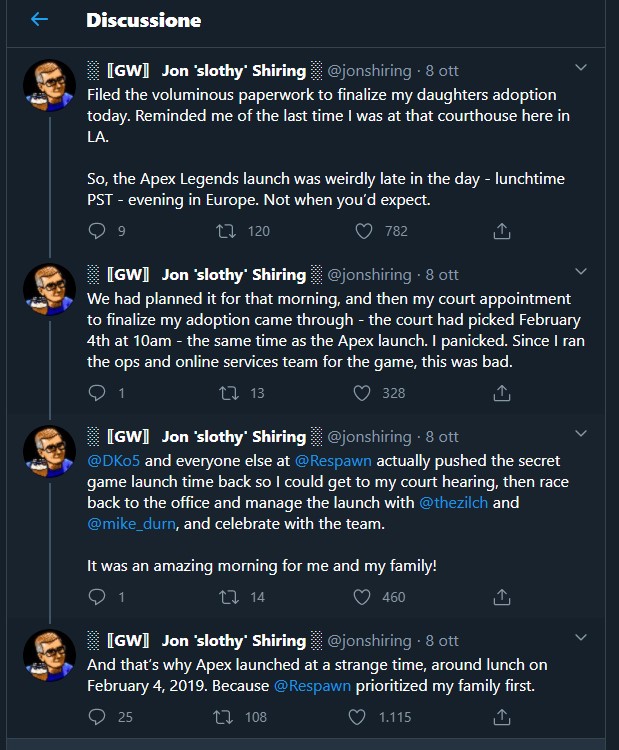Expand the second tweet's more-options chevron
The width and height of the screenshot is (619, 750).
581,272
